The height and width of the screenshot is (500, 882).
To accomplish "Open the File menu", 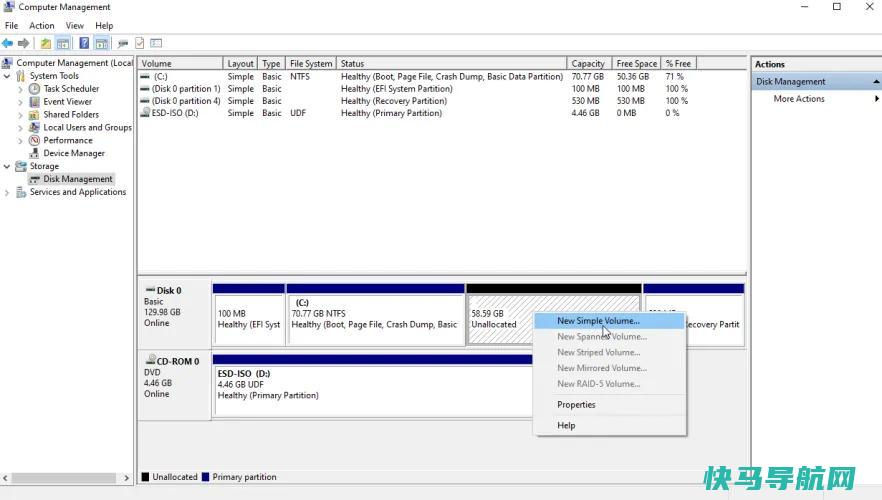I will point(11,26).
